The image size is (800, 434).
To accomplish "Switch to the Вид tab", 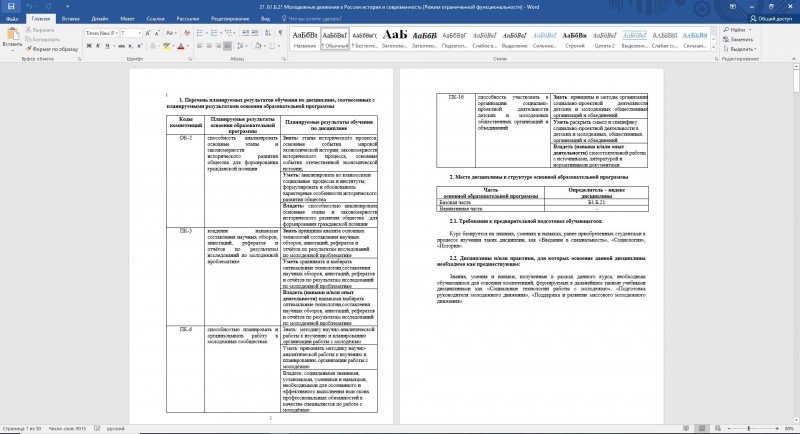I will (x=265, y=19).
